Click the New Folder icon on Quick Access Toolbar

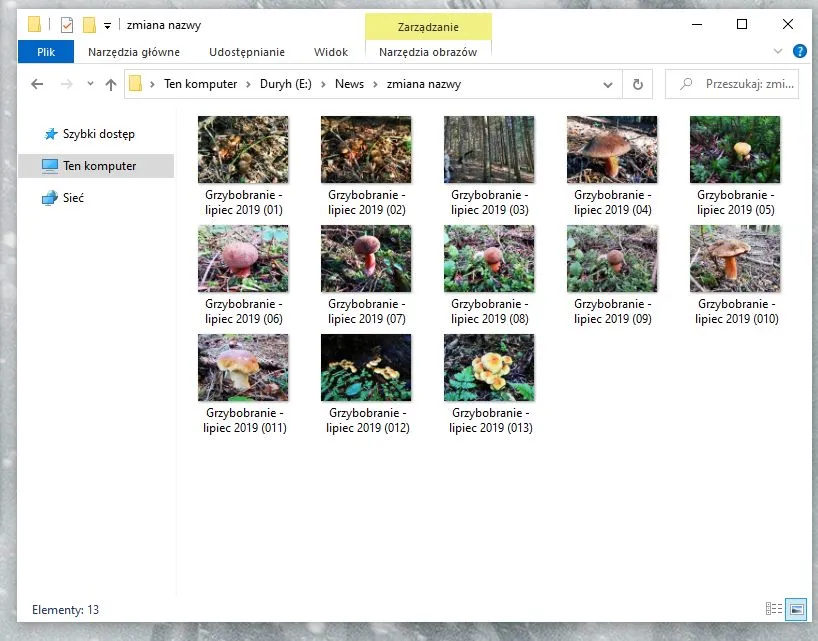coord(89,24)
